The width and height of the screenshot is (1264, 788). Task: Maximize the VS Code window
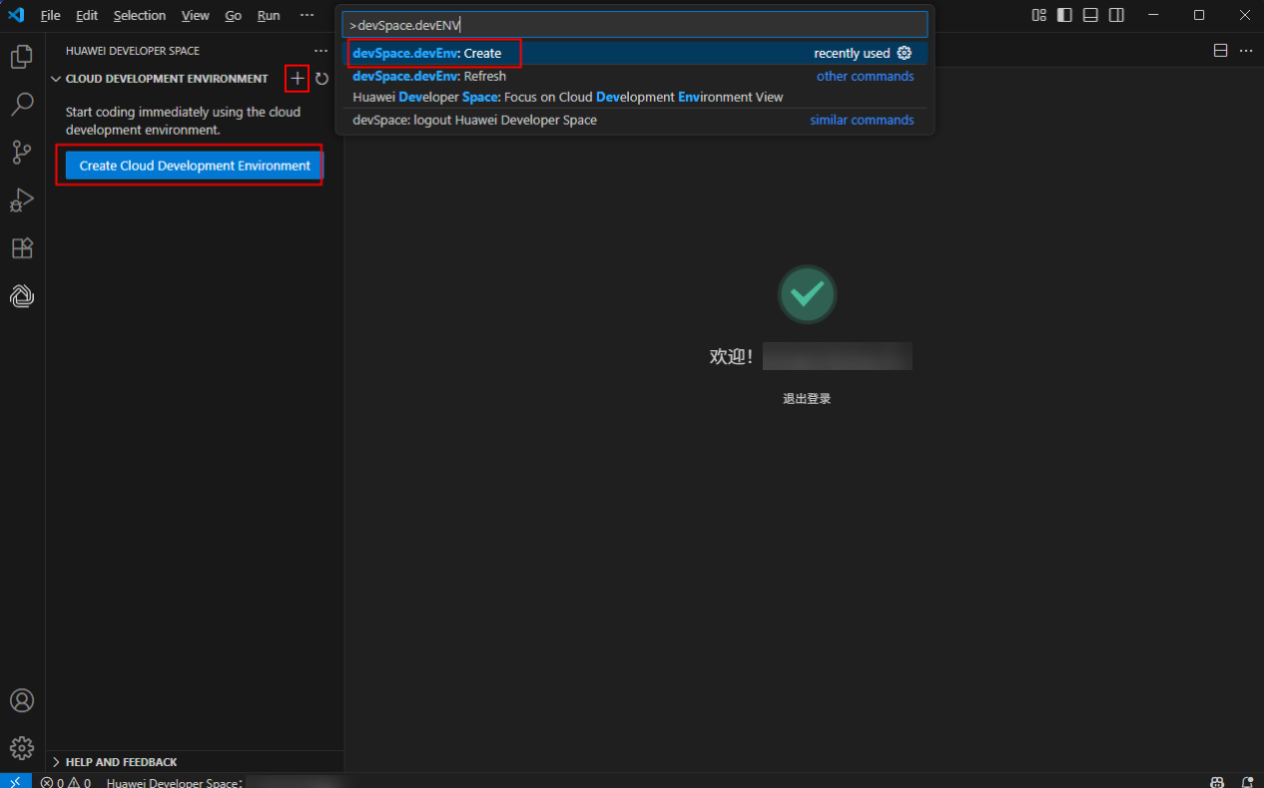1199,15
